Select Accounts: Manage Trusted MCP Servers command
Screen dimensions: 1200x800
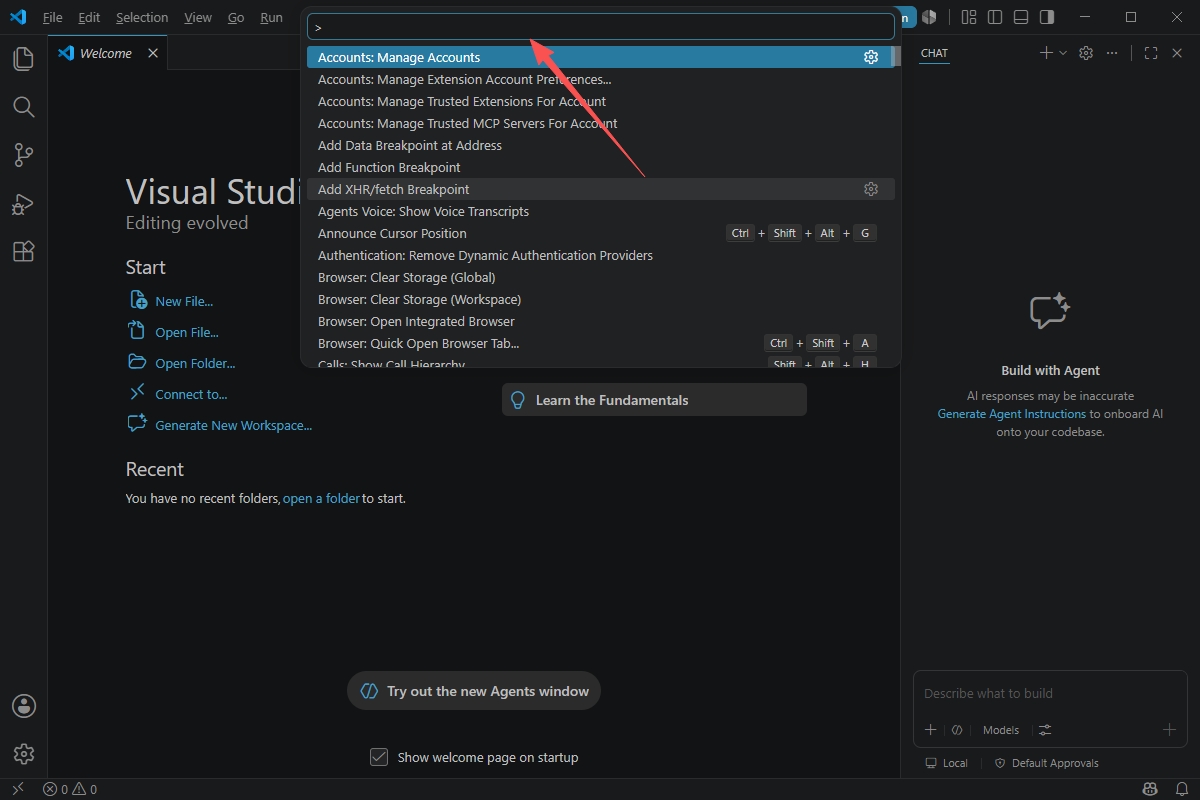click(x=601, y=123)
